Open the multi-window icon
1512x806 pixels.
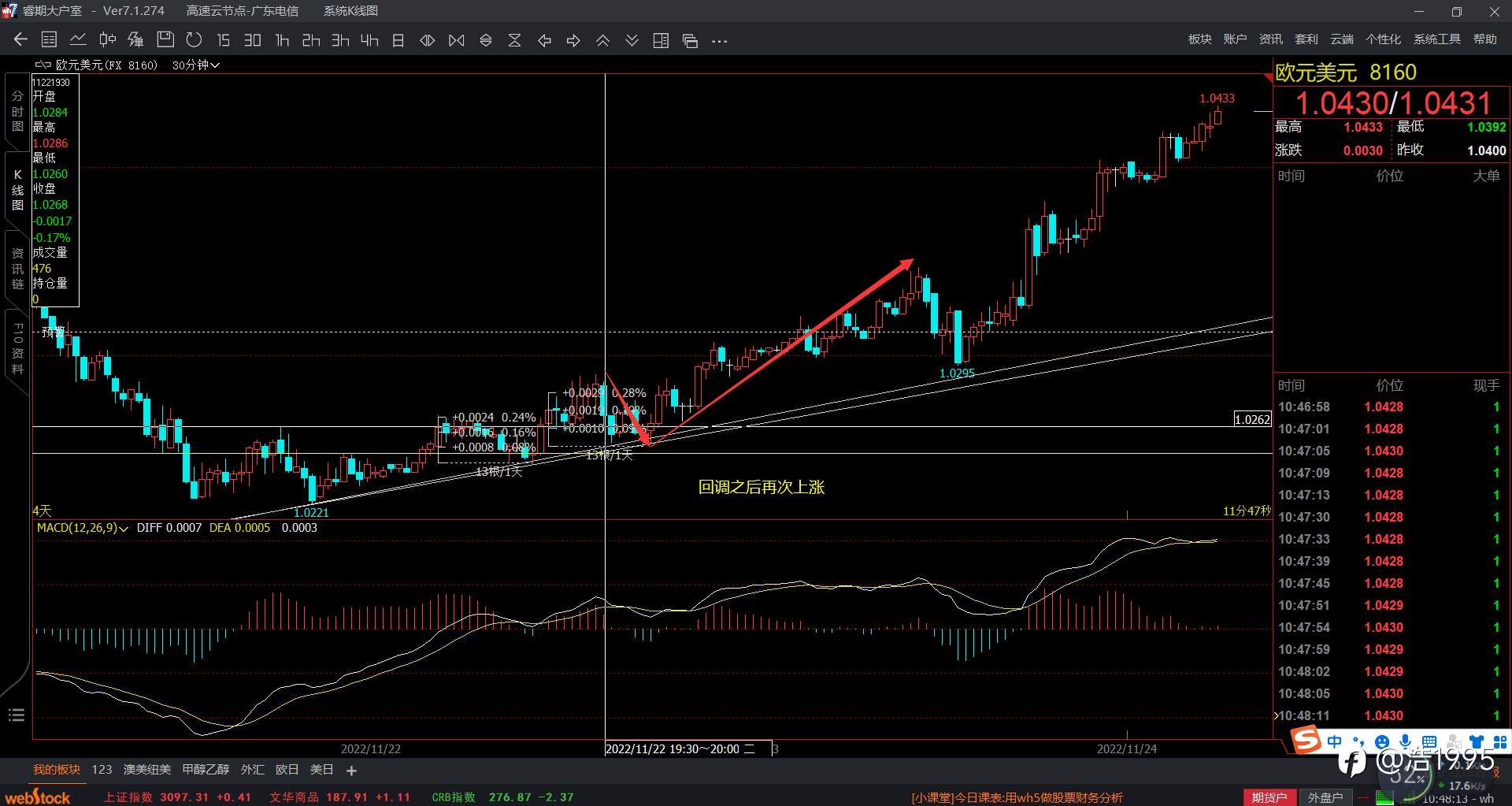690,41
